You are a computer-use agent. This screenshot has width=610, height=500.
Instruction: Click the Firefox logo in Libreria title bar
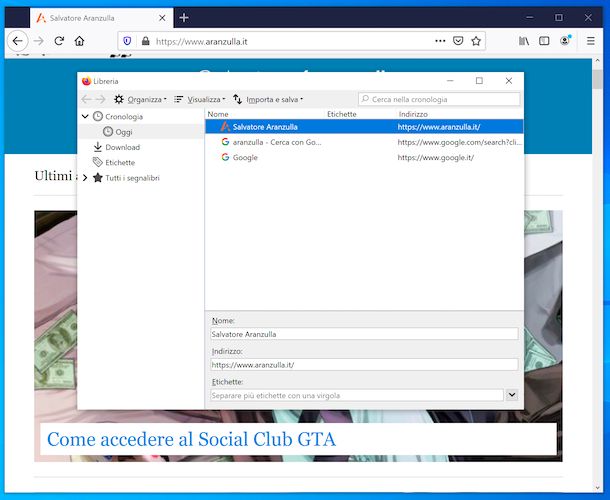coord(86,81)
